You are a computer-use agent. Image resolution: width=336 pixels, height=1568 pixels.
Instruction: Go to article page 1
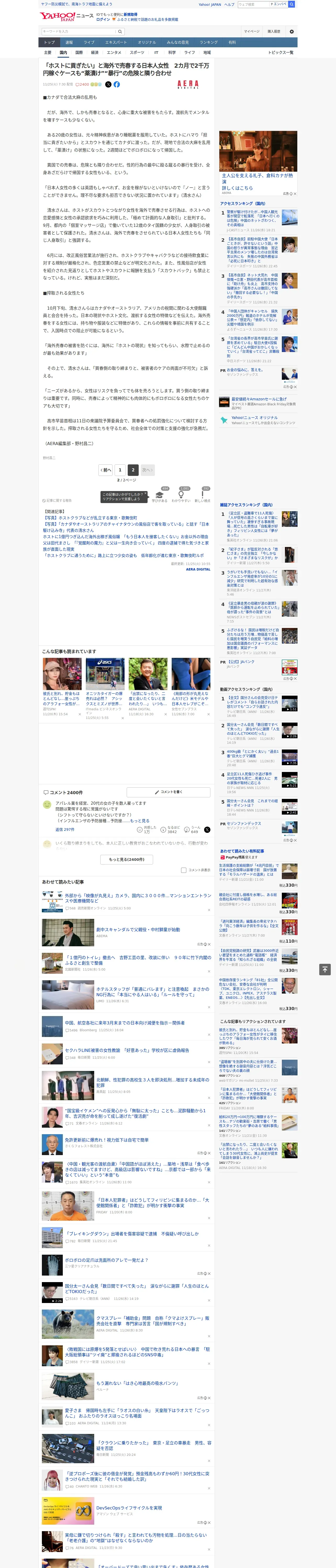(120, 470)
